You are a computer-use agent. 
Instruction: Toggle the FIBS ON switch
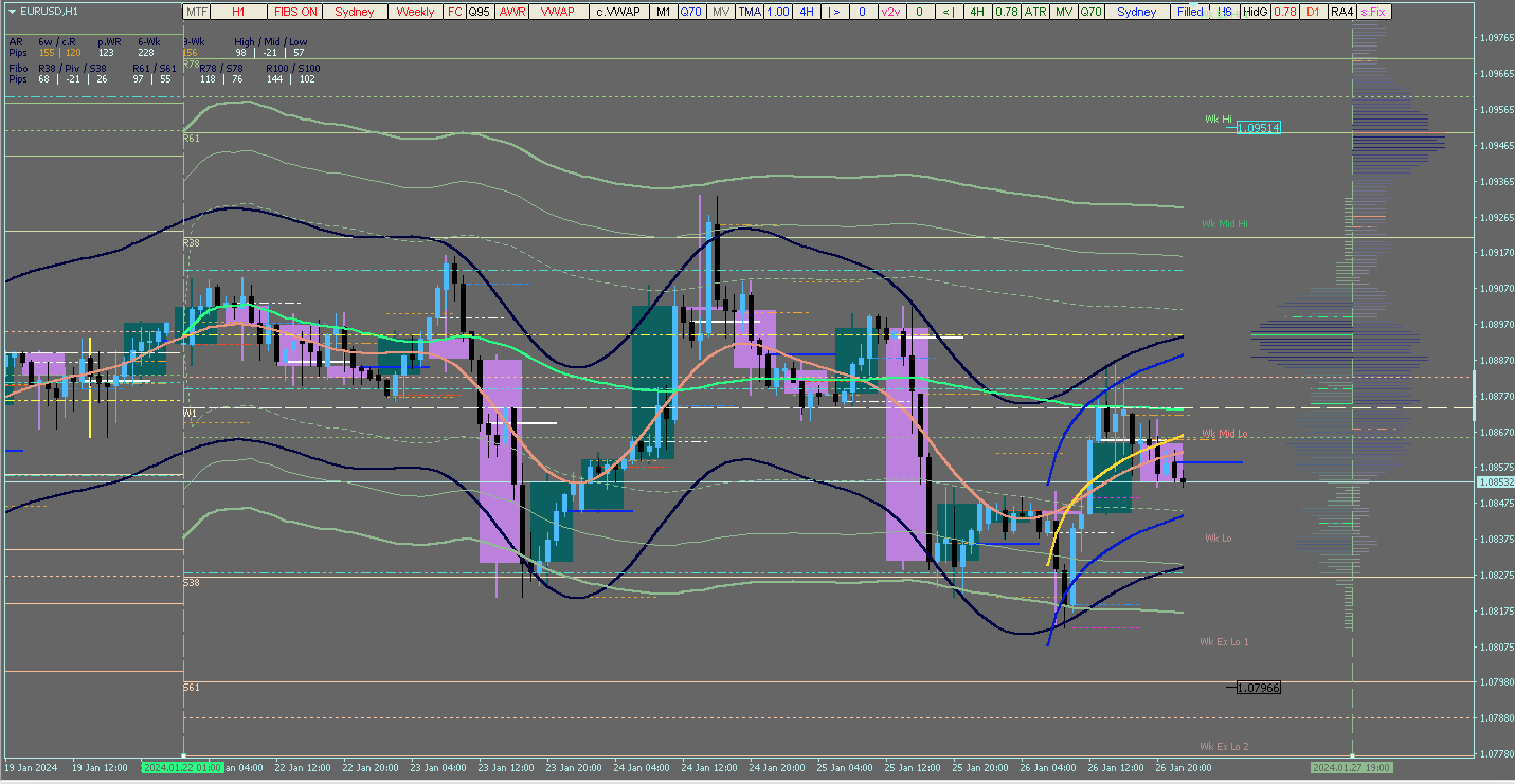pos(295,12)
